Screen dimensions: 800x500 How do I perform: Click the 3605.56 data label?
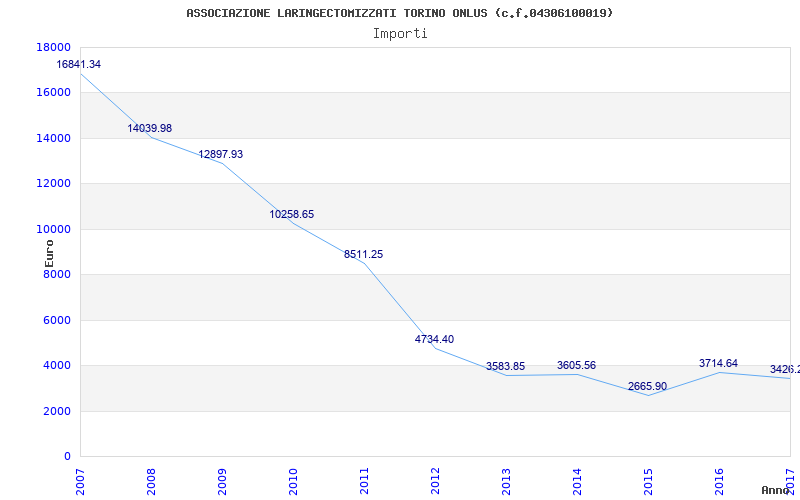tap(577, 365)
